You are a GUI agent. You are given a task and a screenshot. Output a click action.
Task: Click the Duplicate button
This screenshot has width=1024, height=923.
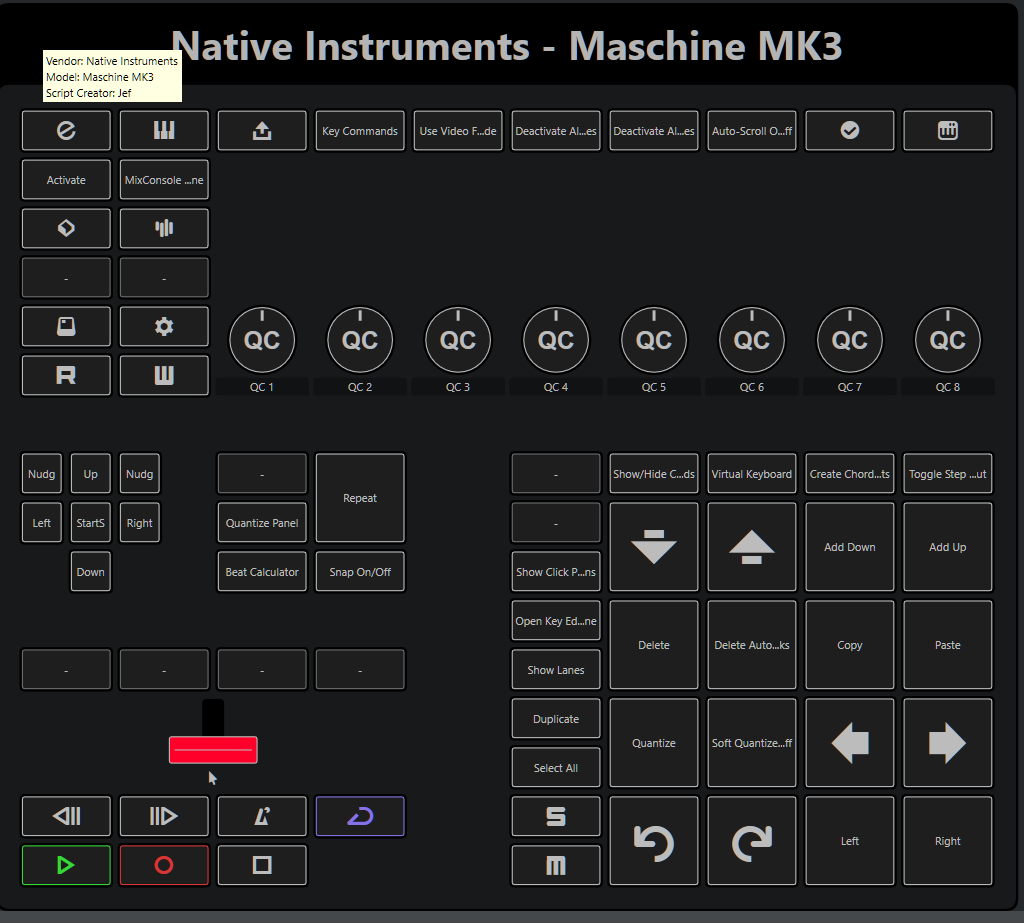[556, 719]
